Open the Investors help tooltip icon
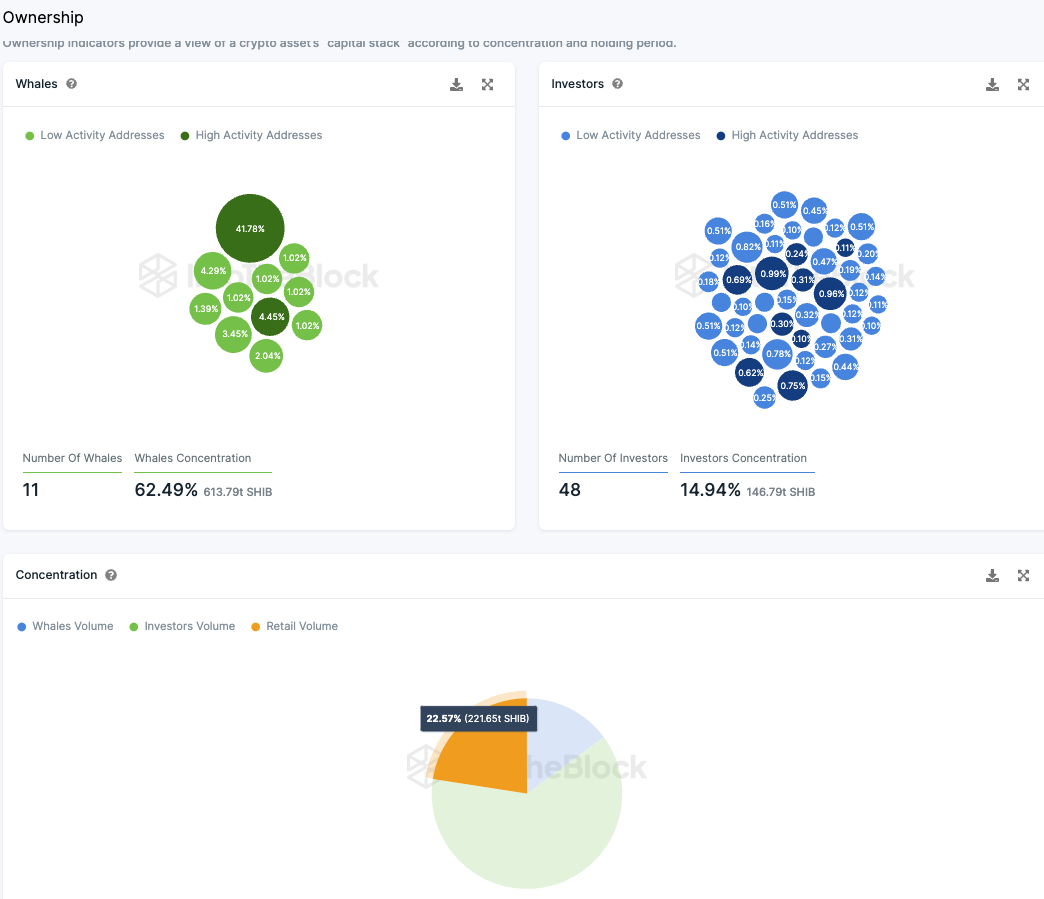This screenshot has width=1044, height=899. click(x=617, y=84)
